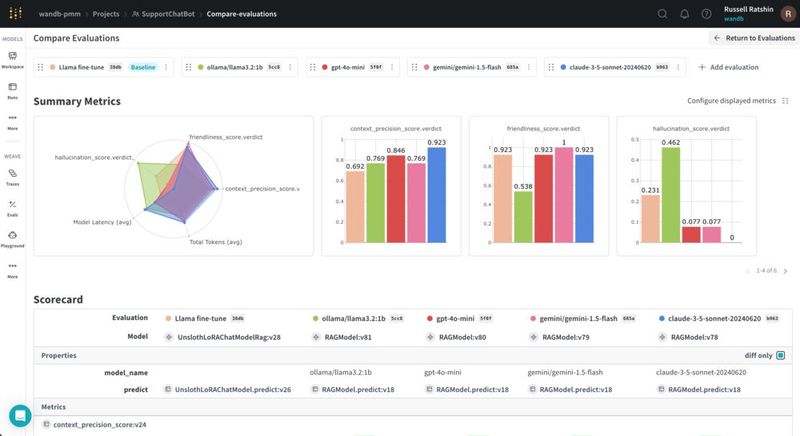Open the help question-mark icon
The width and height of the screenshot is (800, 436).
pyautogui.click(x=706, y=14)
